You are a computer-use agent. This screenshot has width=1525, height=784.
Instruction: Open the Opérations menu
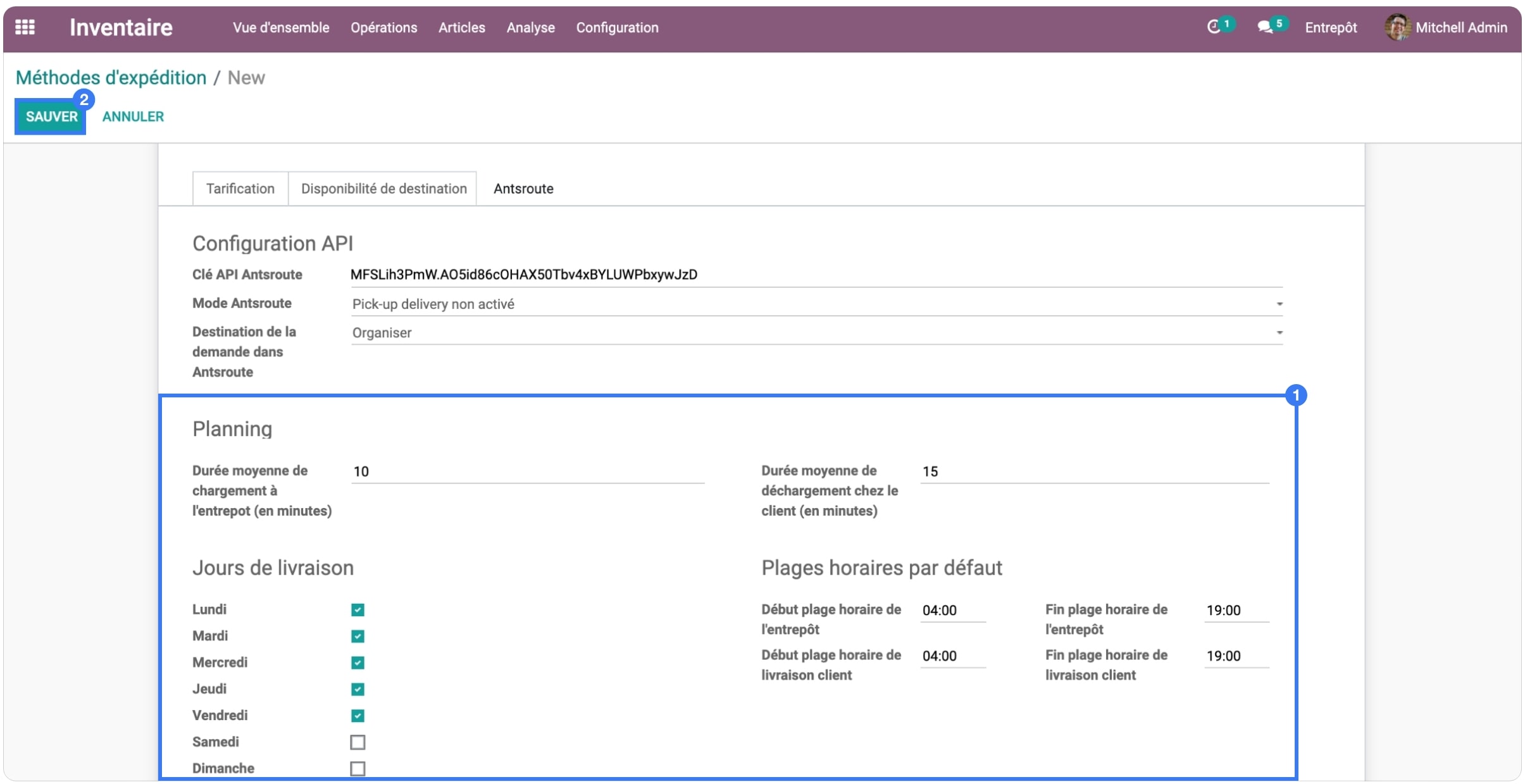tap(383, 28)
